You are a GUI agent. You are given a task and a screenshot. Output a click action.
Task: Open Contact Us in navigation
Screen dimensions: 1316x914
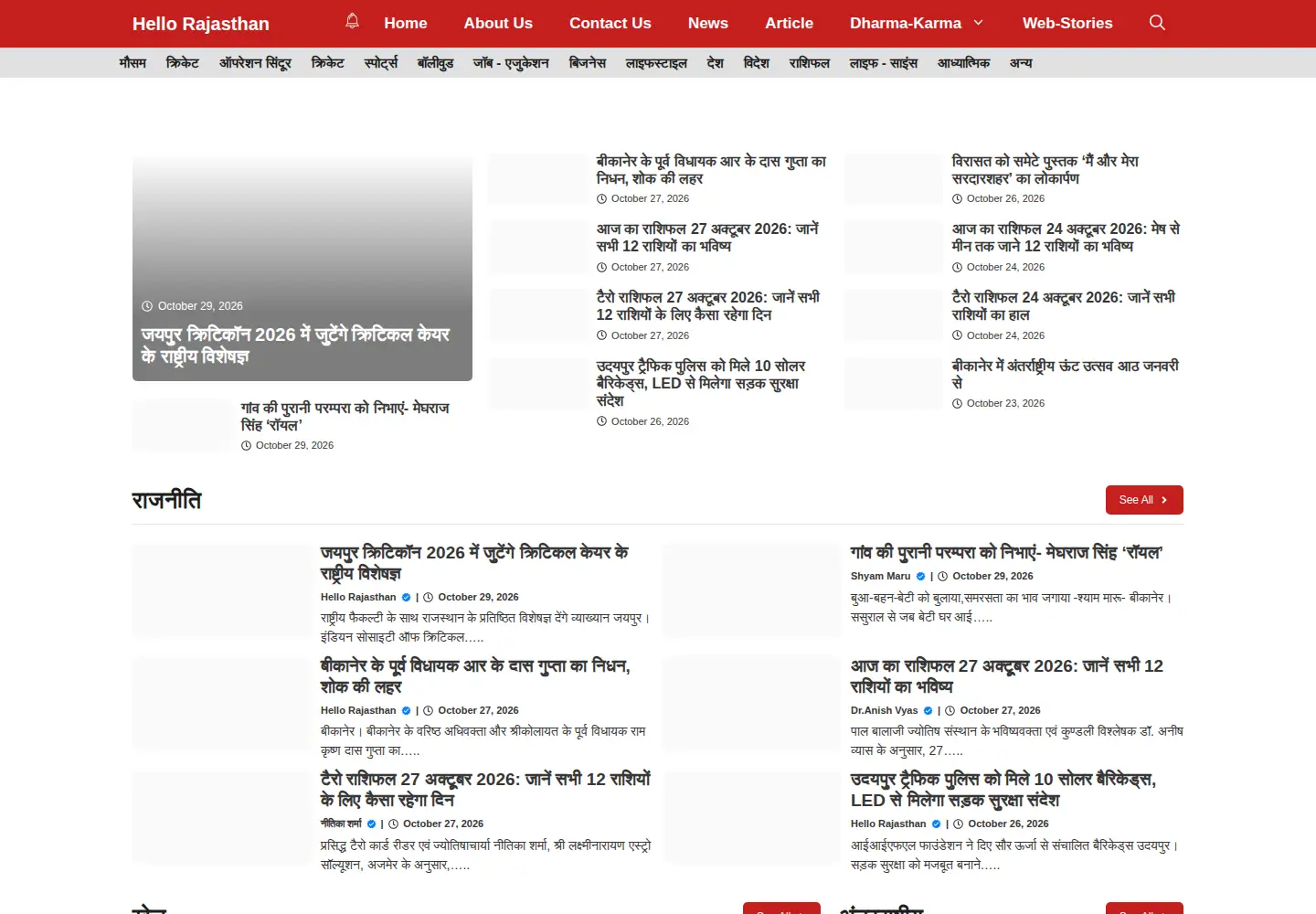coord(610,23)
